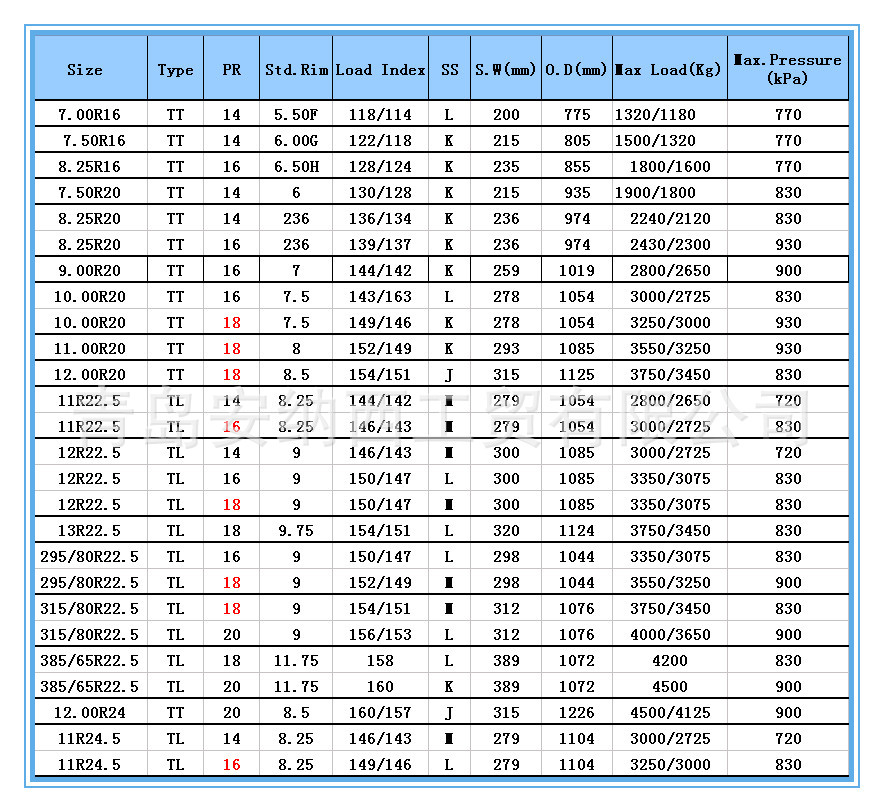Click the Max.Pressure (kPa) column header

point(788,69)
